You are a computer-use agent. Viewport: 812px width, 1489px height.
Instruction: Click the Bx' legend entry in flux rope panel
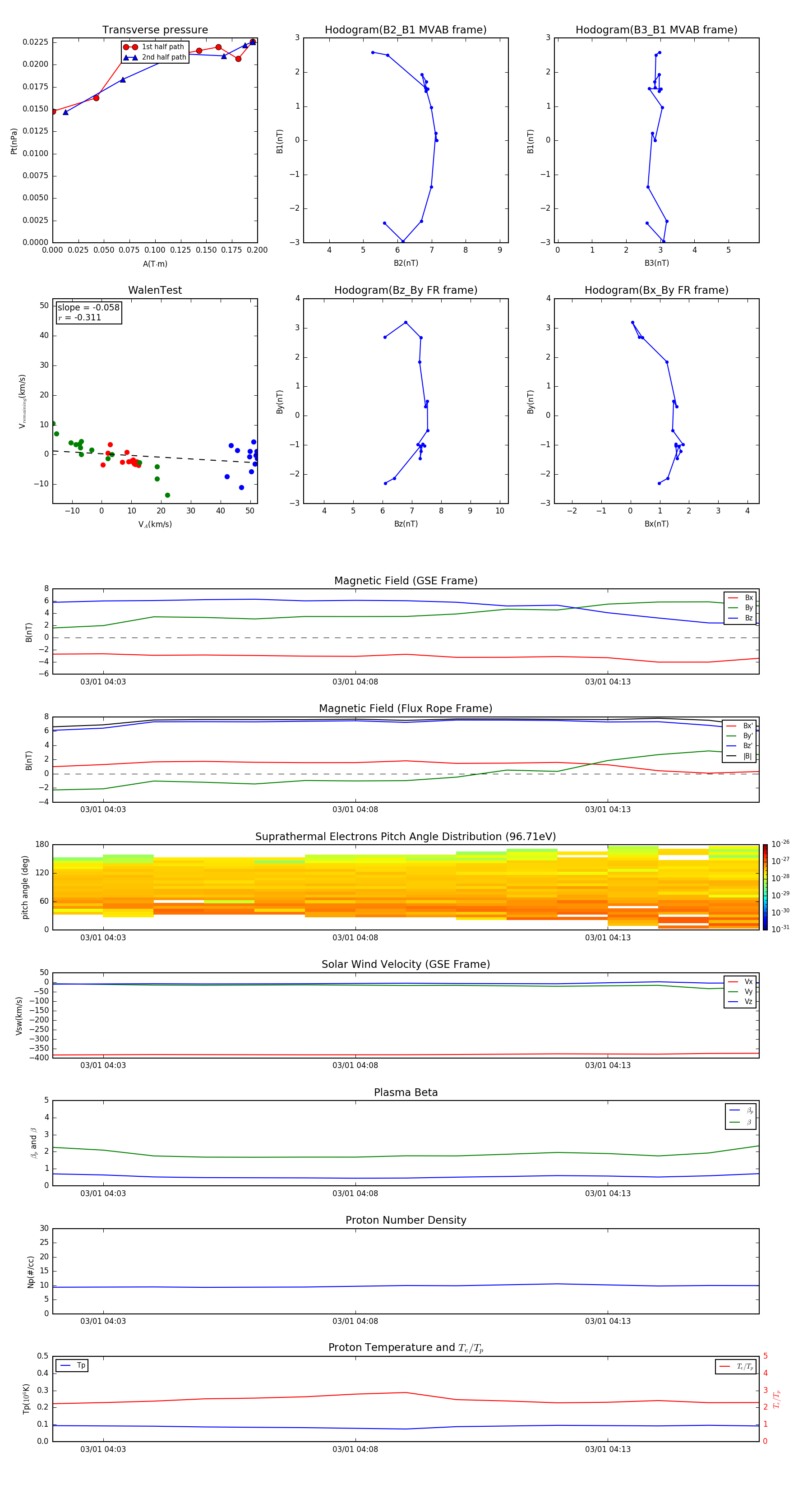tap(740, 726)
